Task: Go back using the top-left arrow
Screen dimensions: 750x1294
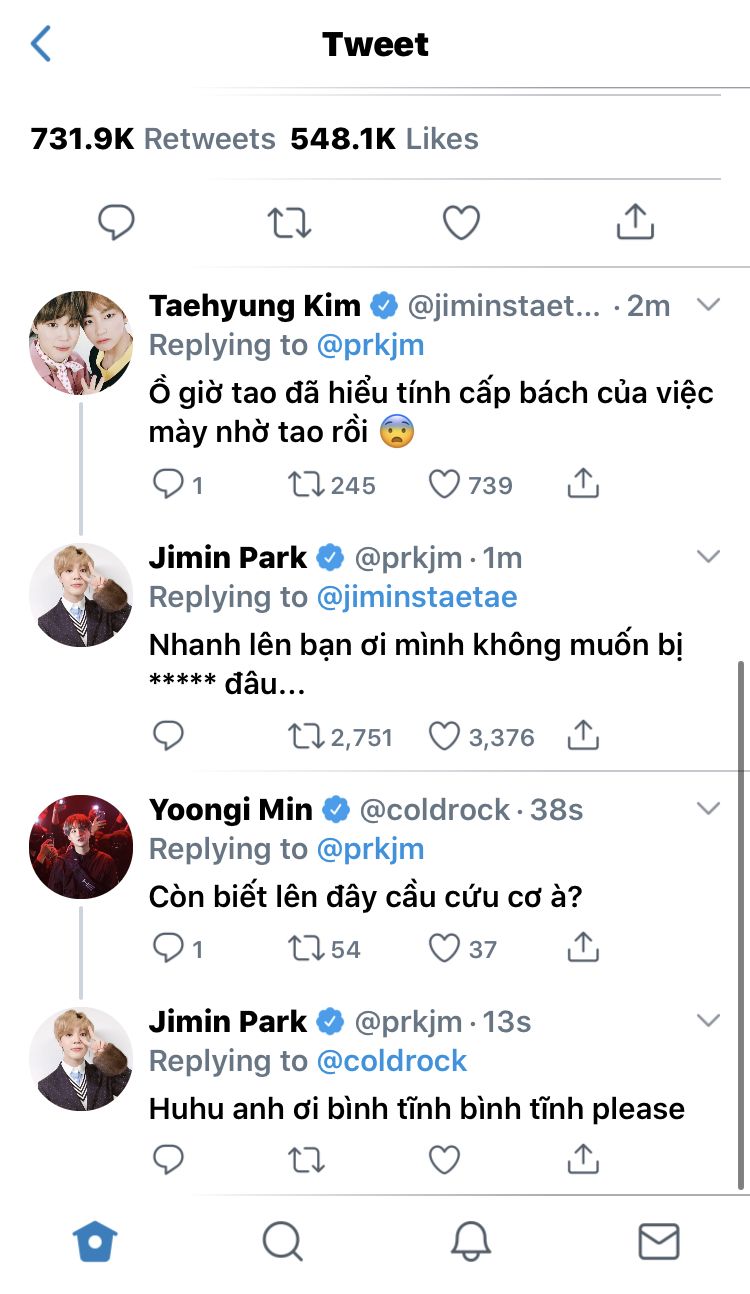Action: click(x=41, y=44)
